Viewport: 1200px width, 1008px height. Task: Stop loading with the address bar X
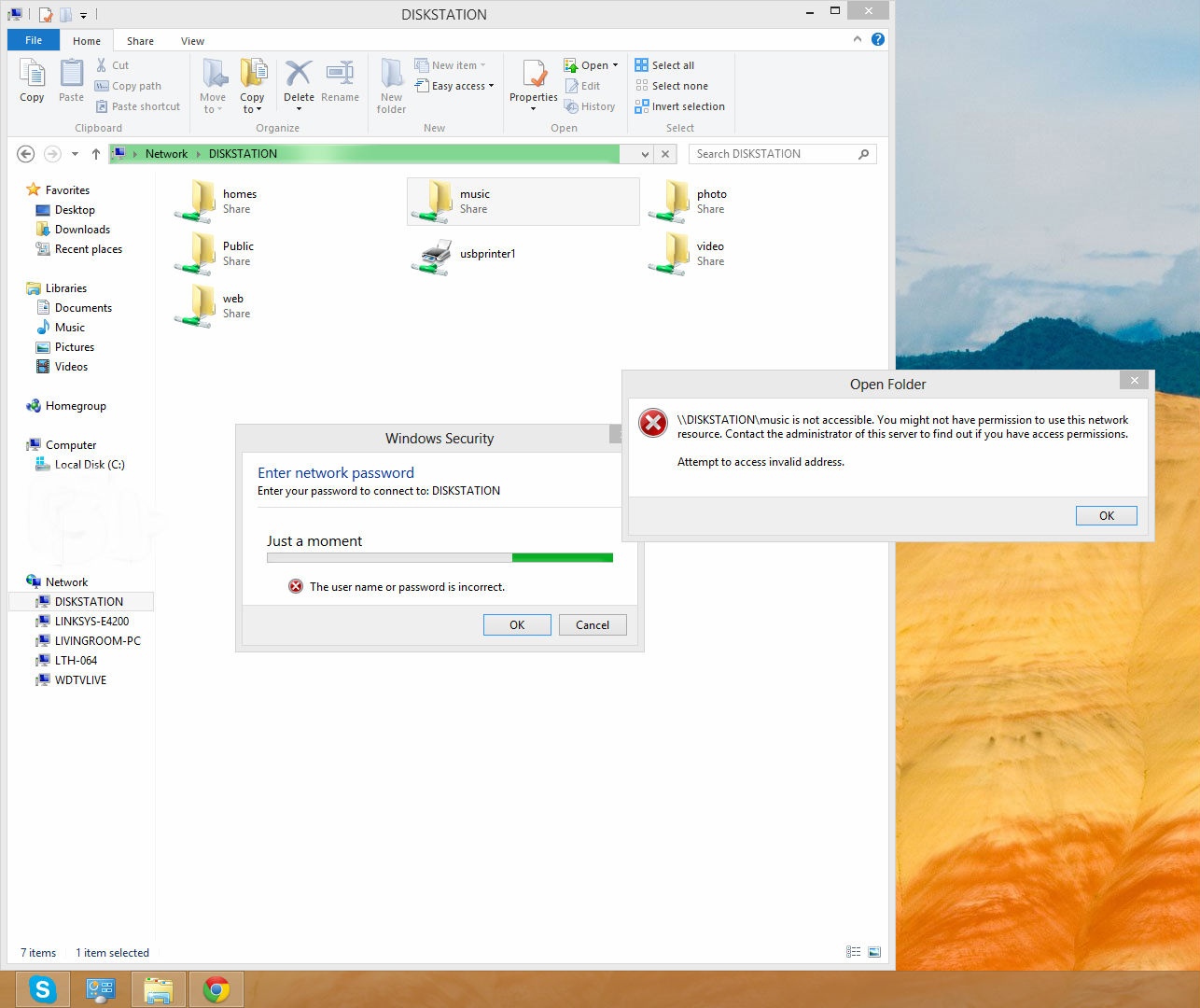(x=665, y=154)
